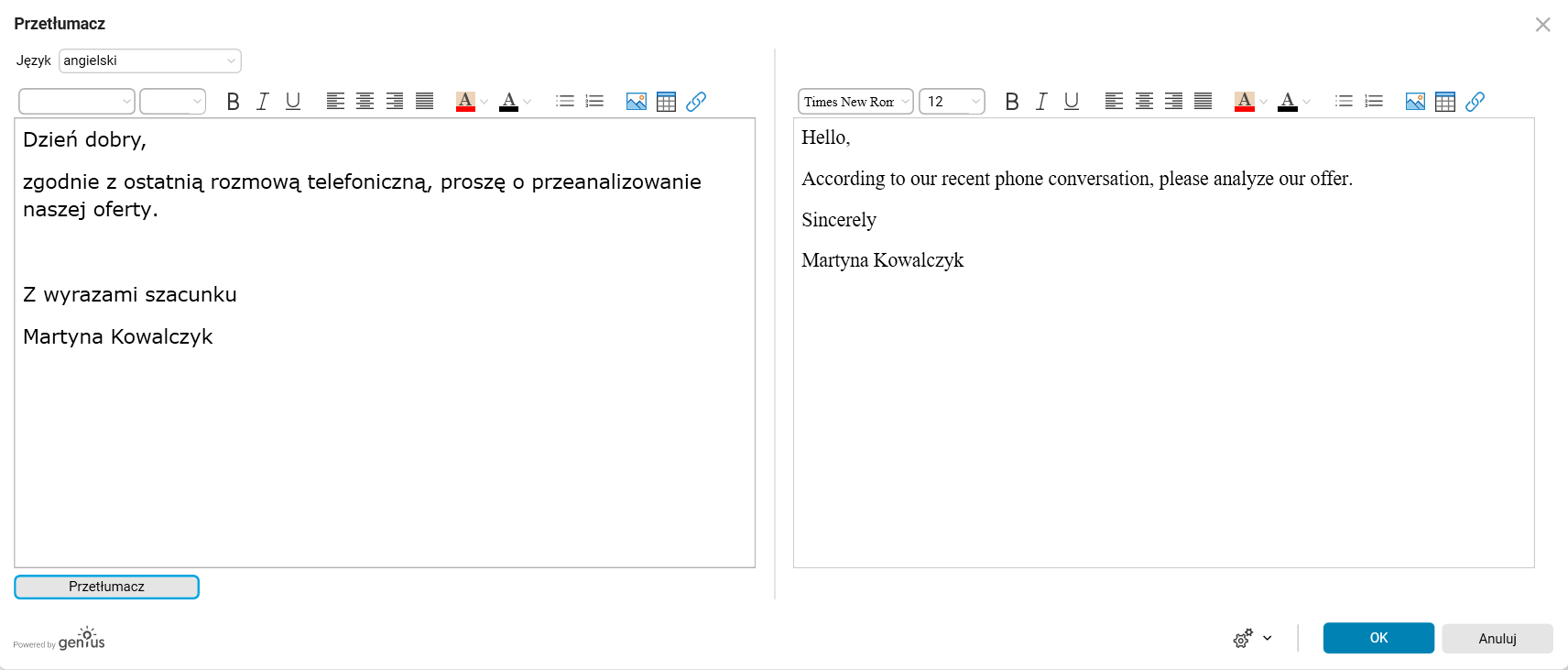1568x670 pixels.
Task: Insert image into translation editor
Action: coord(1415,102)
